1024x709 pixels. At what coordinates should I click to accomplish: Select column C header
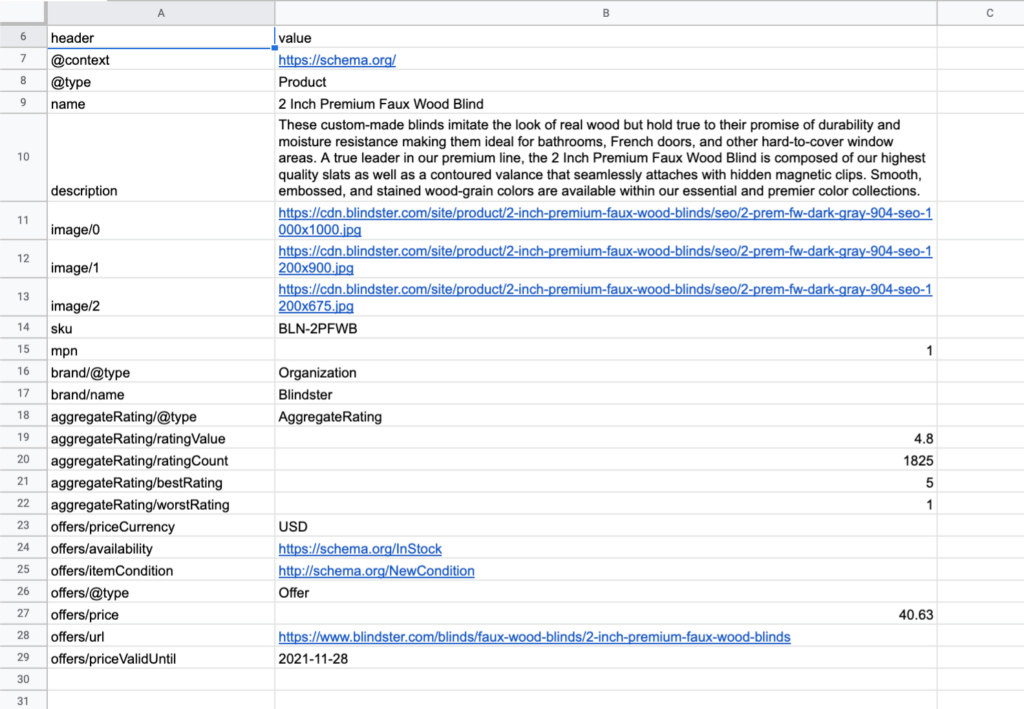(989, 13)
